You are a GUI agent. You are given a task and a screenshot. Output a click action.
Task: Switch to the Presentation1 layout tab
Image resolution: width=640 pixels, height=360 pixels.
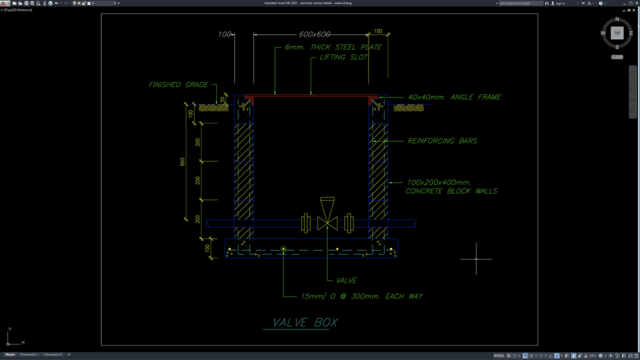click(x=29, y=355)
